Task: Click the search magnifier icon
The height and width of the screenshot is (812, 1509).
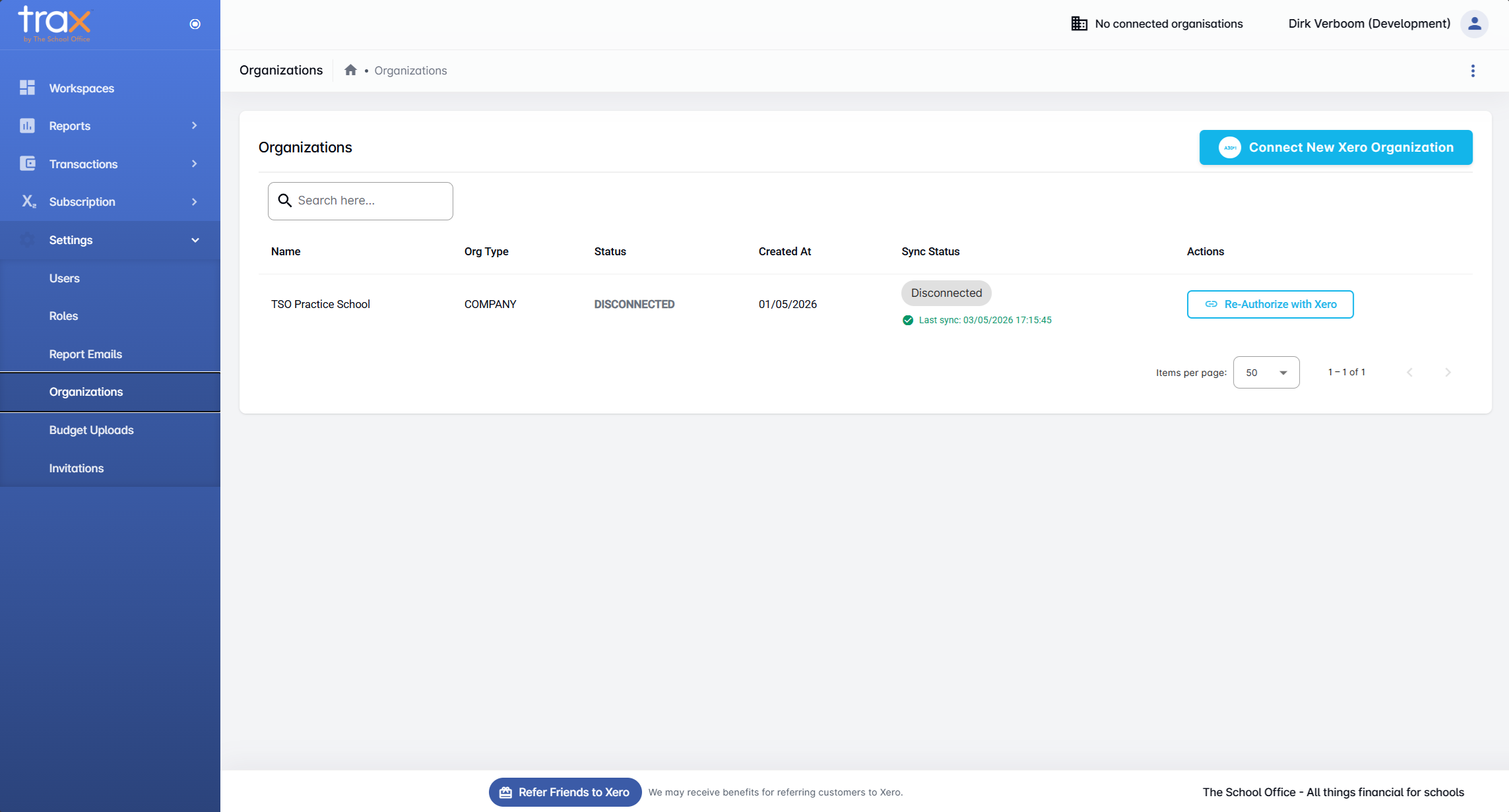Action: click(x=284, y=201)
